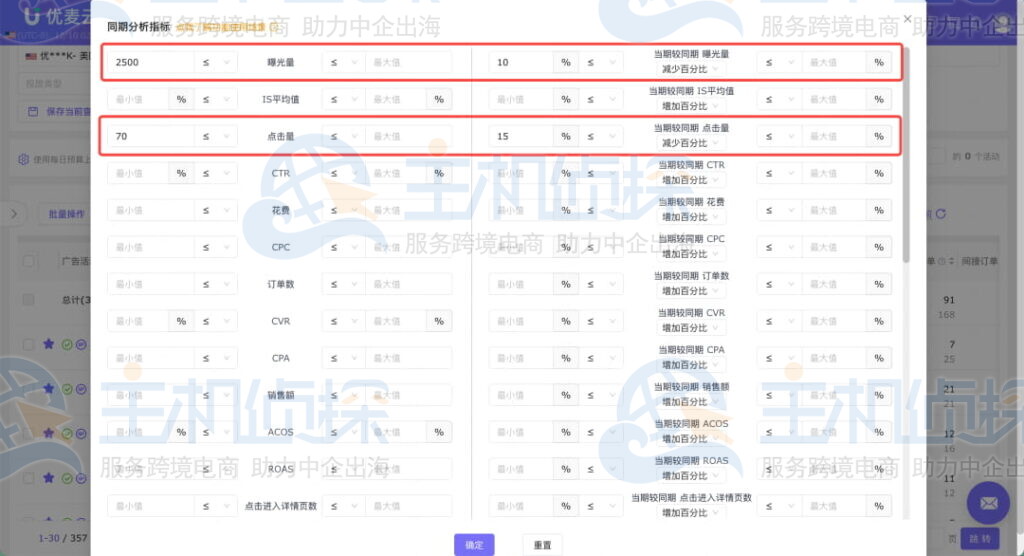
Task: Expand the left sidebar chevron arrow
Action: 14,214
